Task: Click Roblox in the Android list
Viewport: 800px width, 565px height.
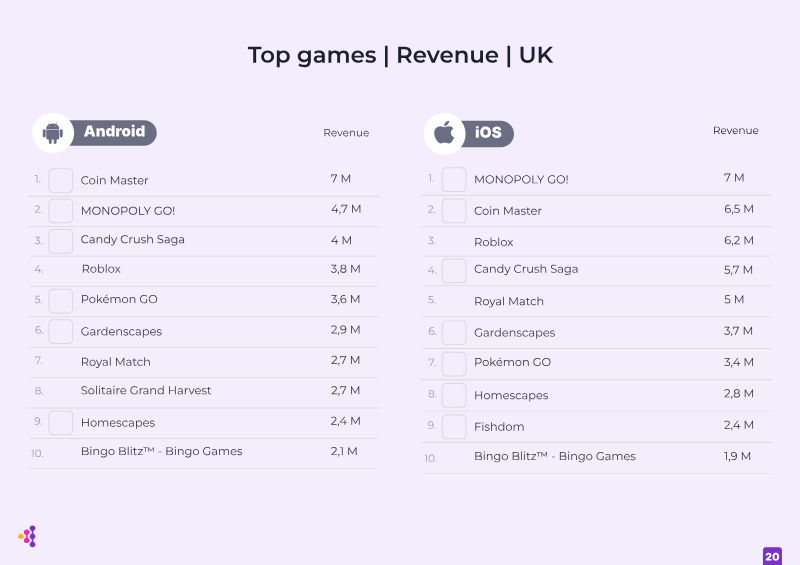Action: tap(101, 269)
